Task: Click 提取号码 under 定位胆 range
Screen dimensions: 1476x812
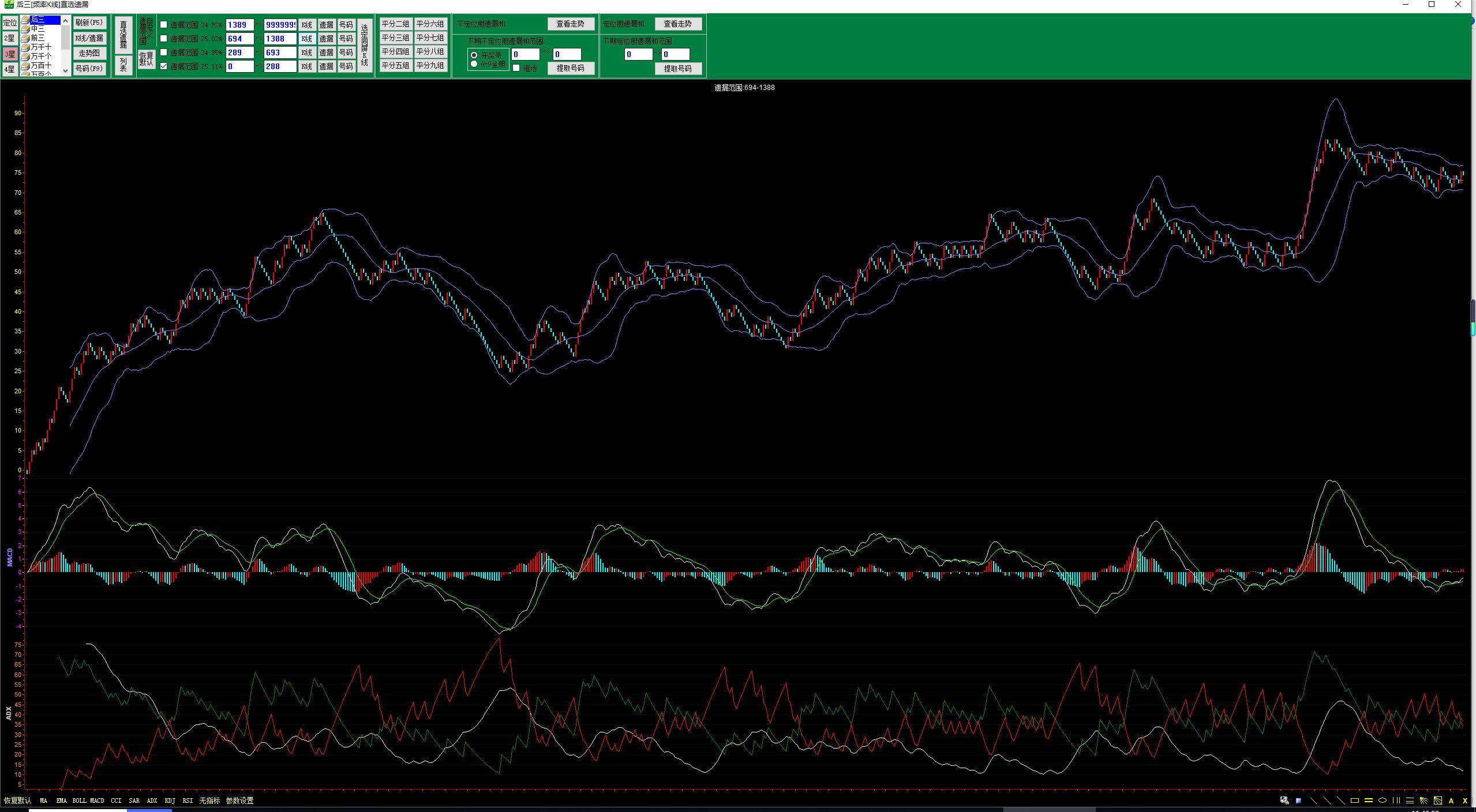Action: 678,69
